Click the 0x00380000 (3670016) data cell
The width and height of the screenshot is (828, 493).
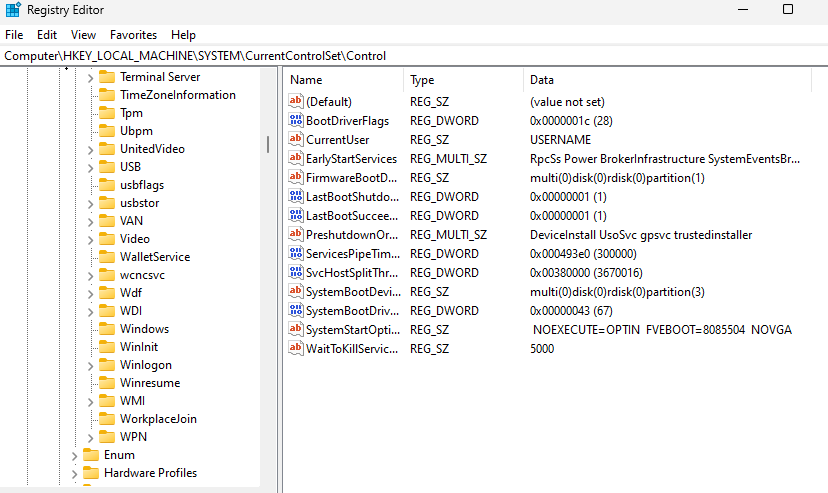[586, 273]
